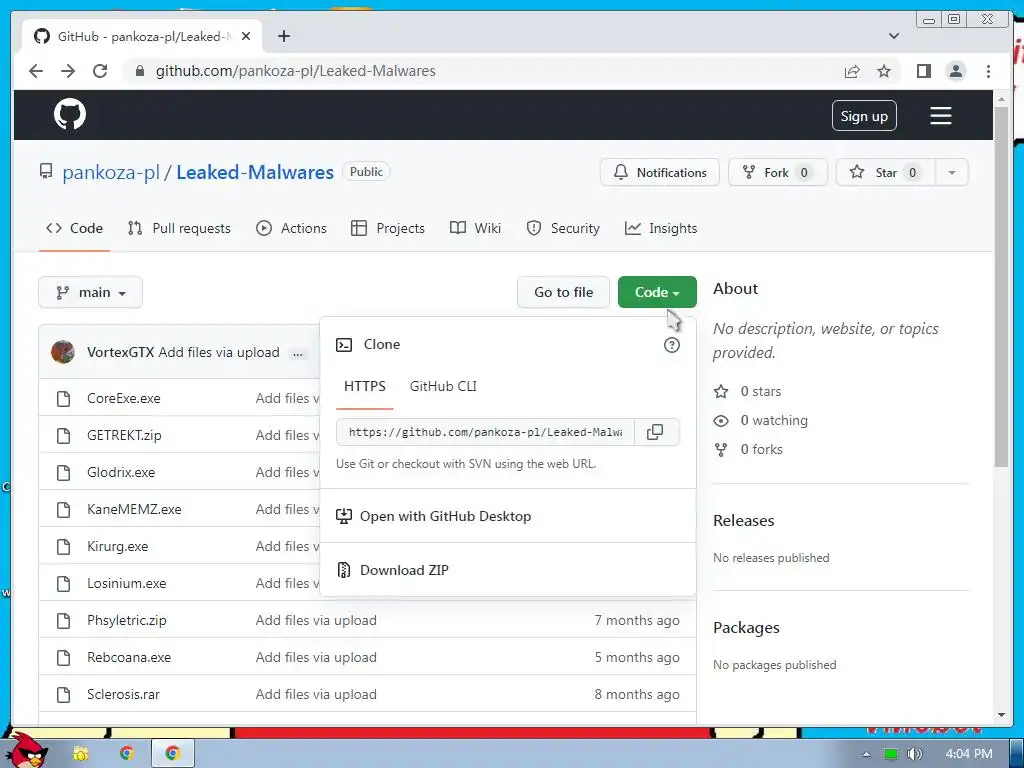Click the 0 stars link

(748, 391)
